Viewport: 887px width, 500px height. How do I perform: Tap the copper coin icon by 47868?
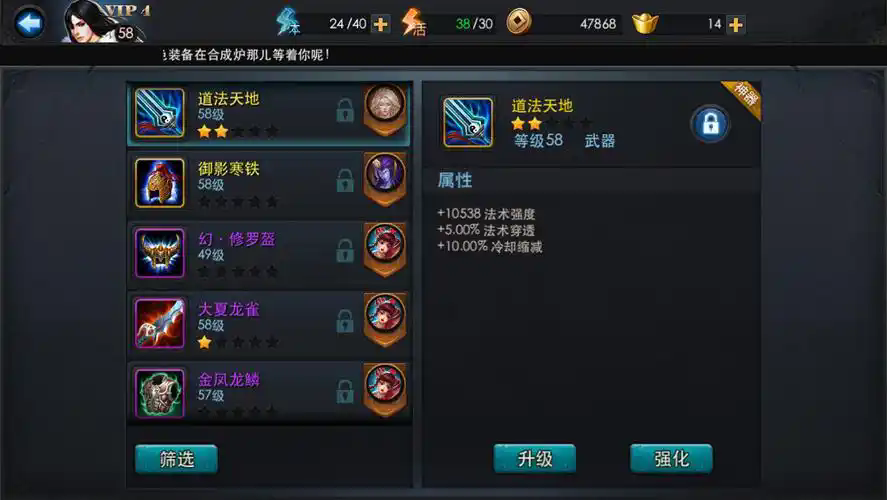(519, 23)
